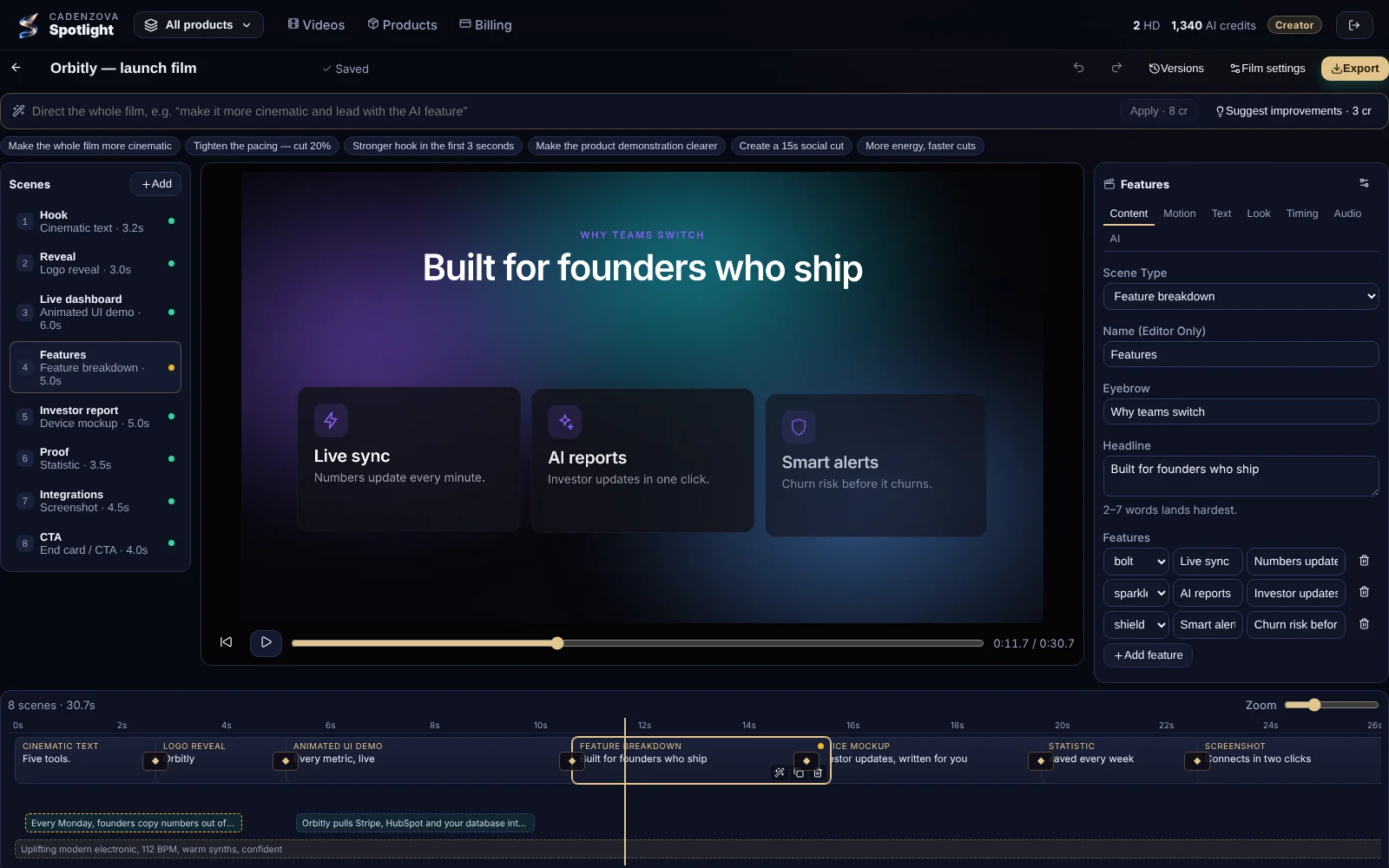This screenshot has height=868, width=1389.
Task: Click the playback progress scrubber
Action: pos(637,643)
